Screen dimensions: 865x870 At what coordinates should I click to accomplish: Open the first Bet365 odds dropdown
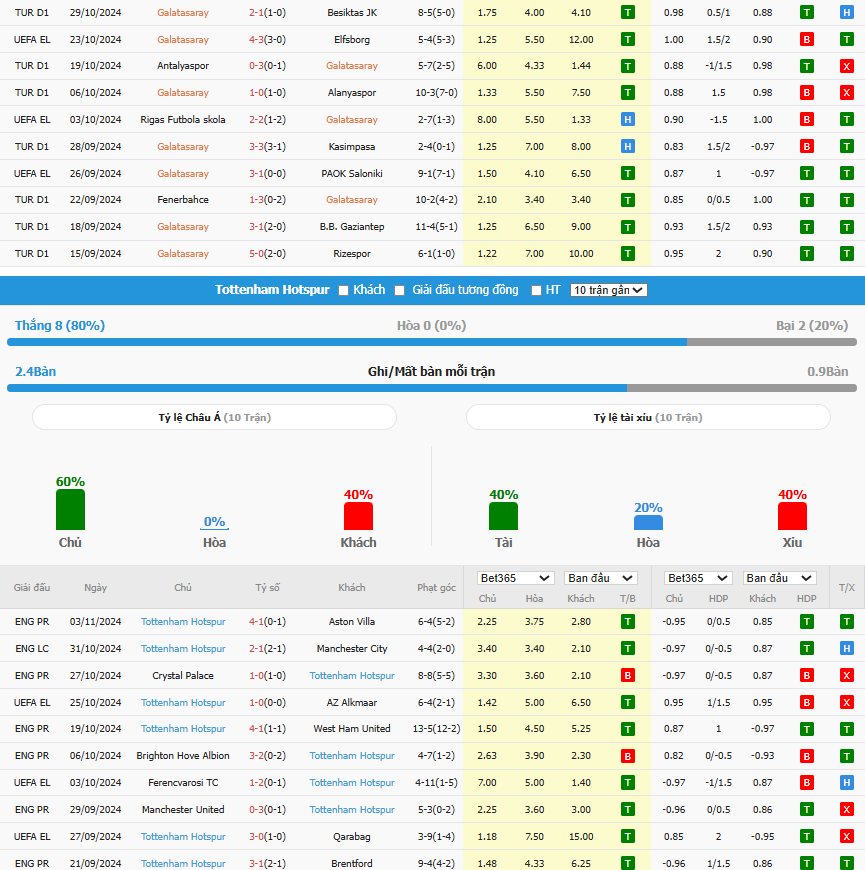(x=515, y=578)
